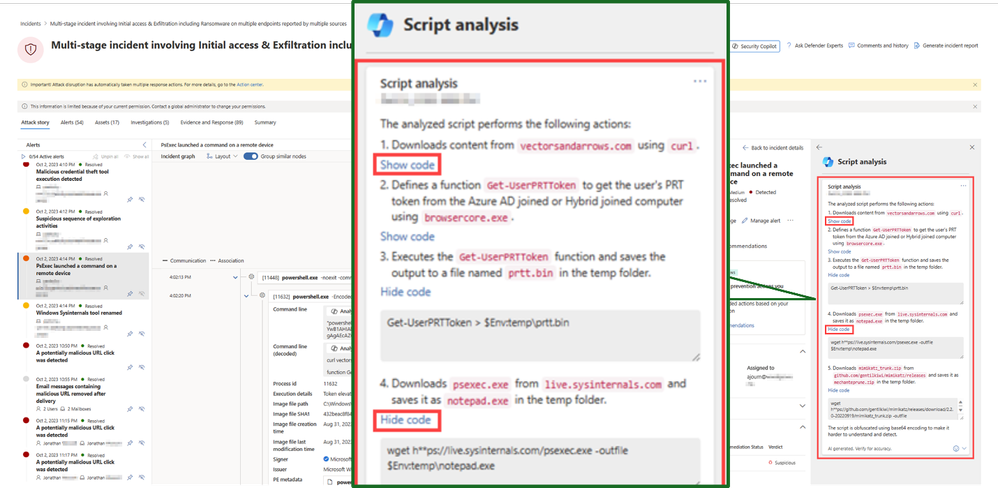
Task: Open the Investigations (5) tab
Action: click(150, 122)
